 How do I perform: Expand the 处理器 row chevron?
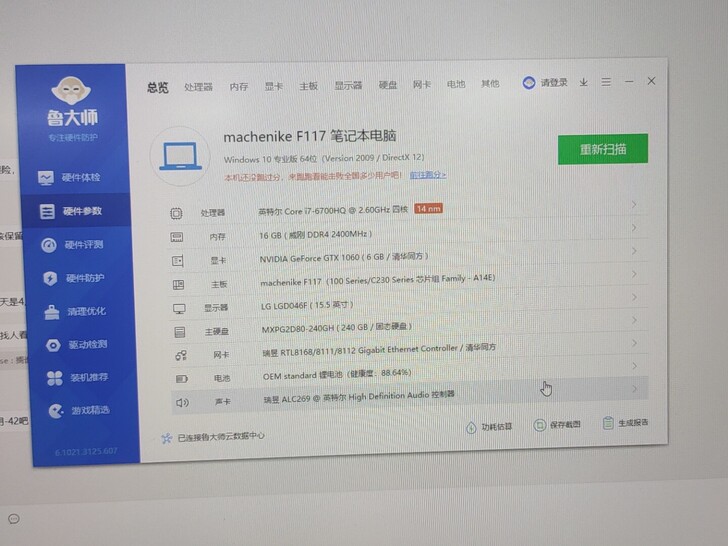[x=634, y=205]
